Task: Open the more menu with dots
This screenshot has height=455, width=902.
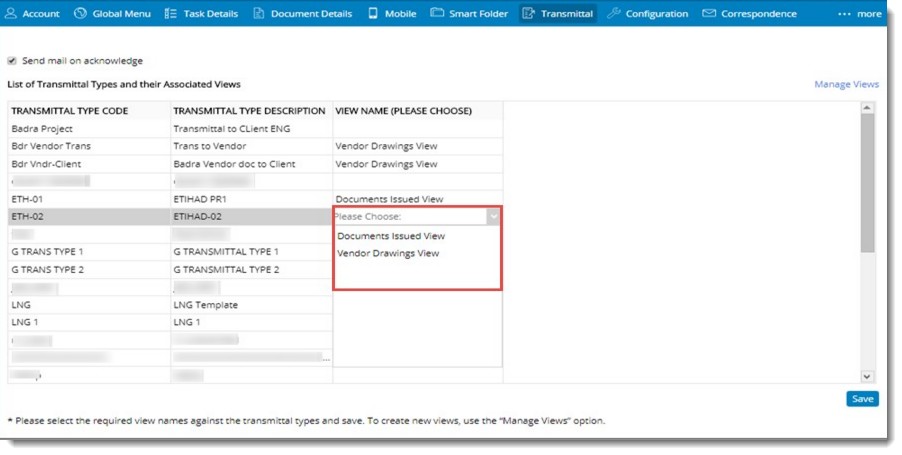Action: coord(859,13)
